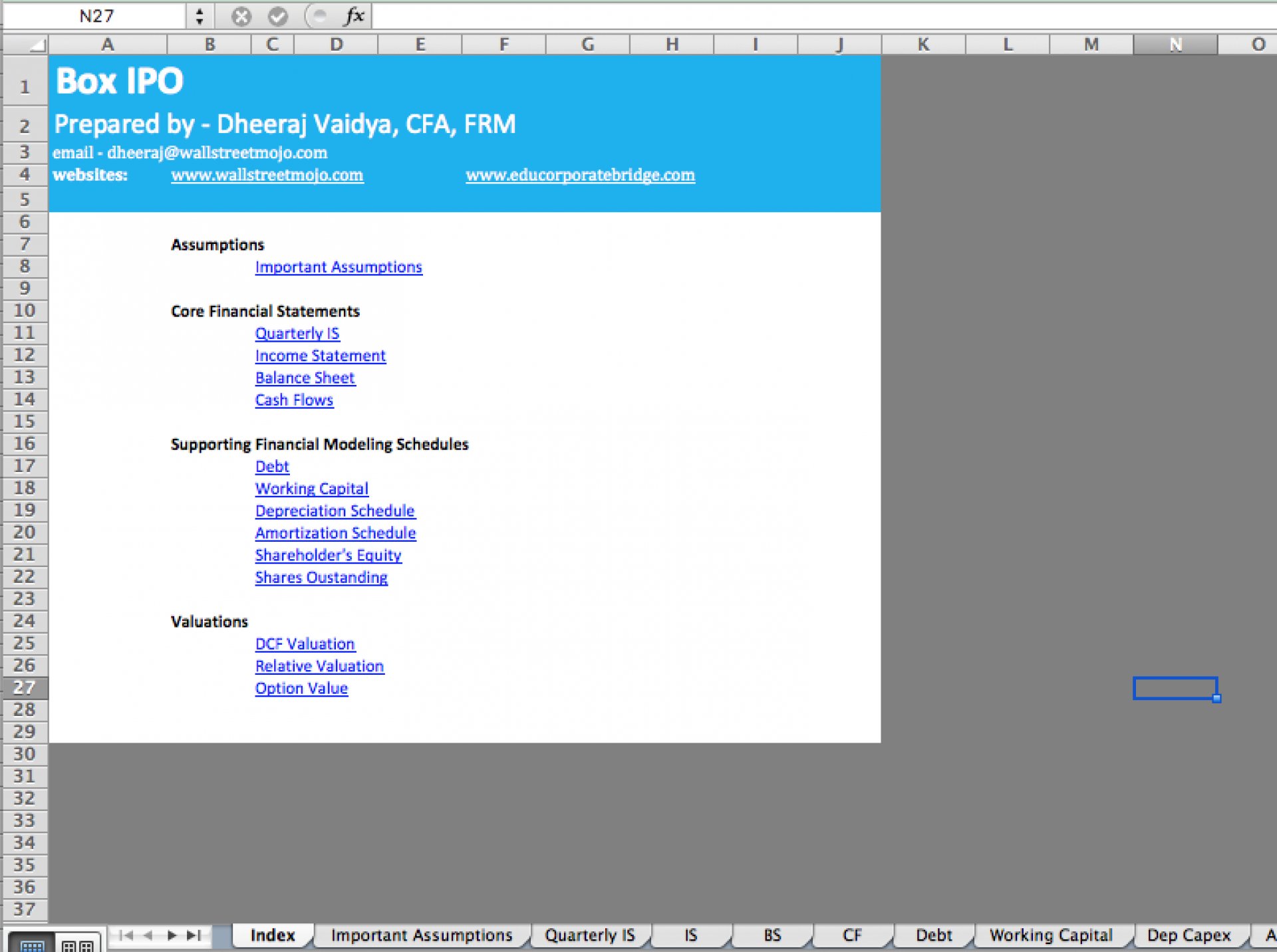Switch to the Important Assumptions sheet tab
The width and height of the screenshot is (1277, 952).
(422, 935)
